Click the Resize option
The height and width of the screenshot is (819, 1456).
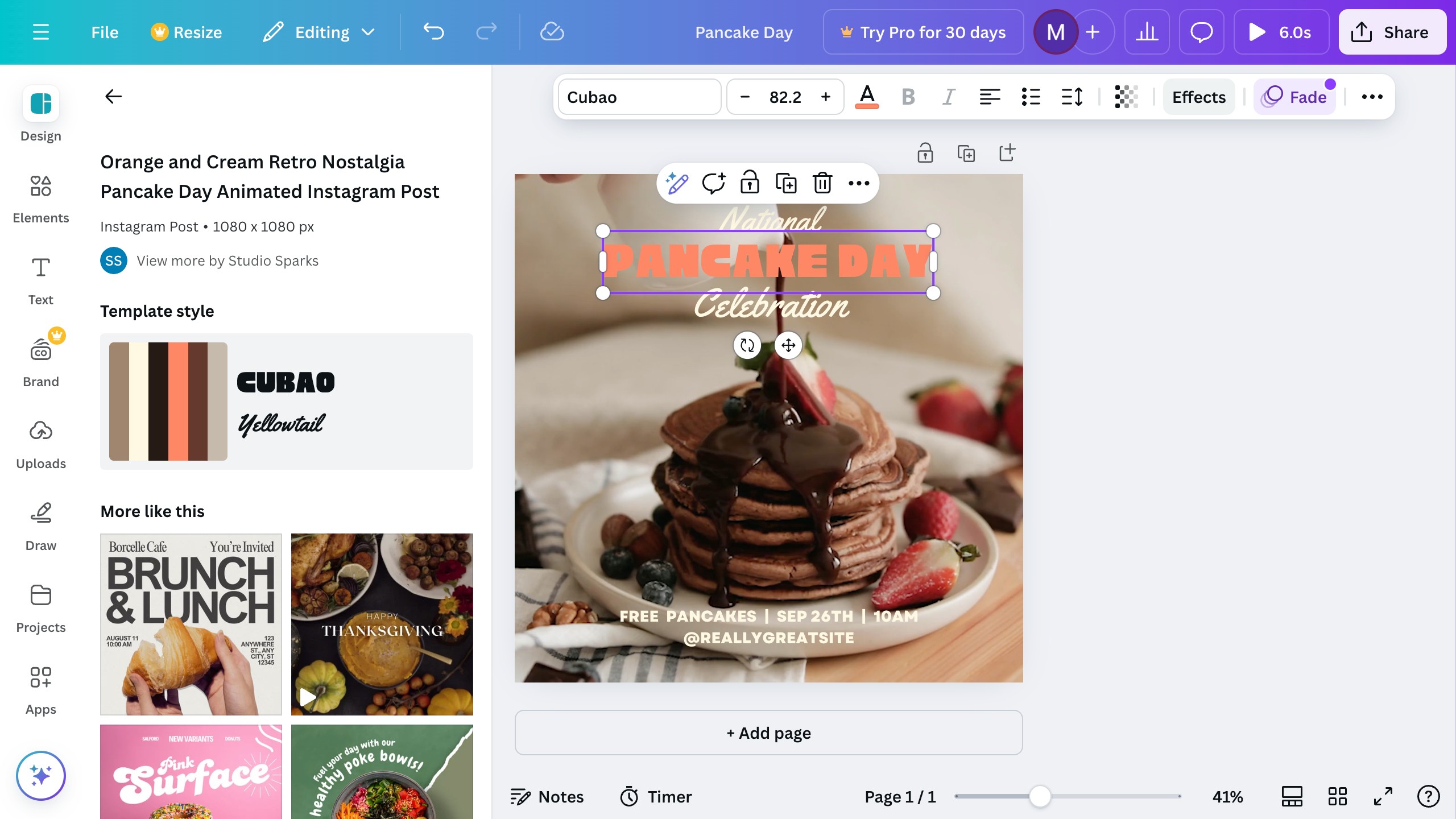pos(187,32)
